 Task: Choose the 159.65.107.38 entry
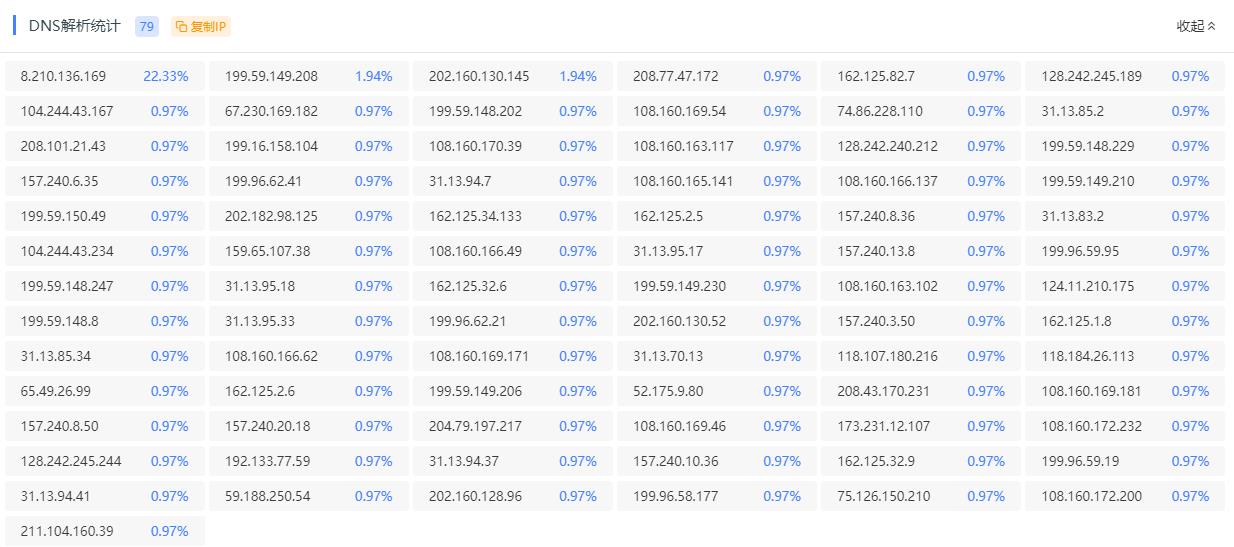point(267,251)
